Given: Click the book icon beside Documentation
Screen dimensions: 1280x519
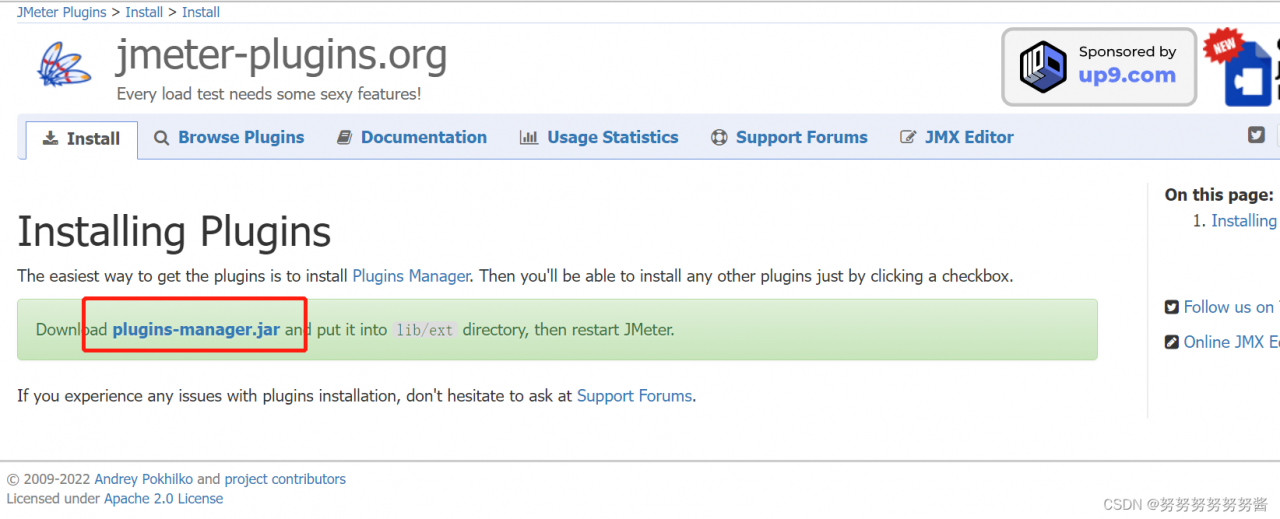Looking at the screenshot, I should point(344,138).
